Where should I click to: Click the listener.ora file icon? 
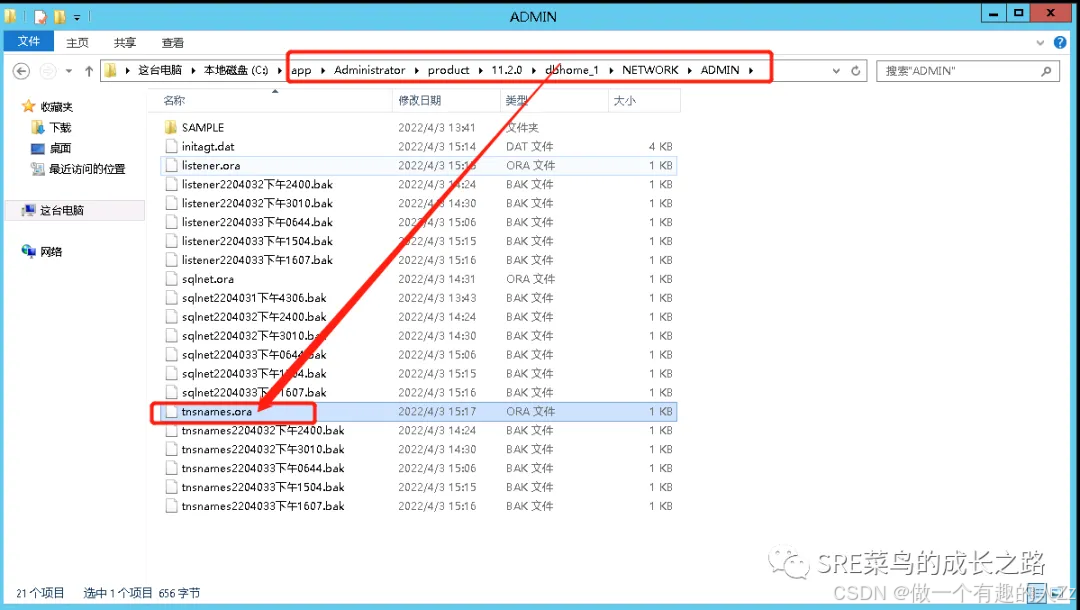pyautogui.click(x=172, y=165)
